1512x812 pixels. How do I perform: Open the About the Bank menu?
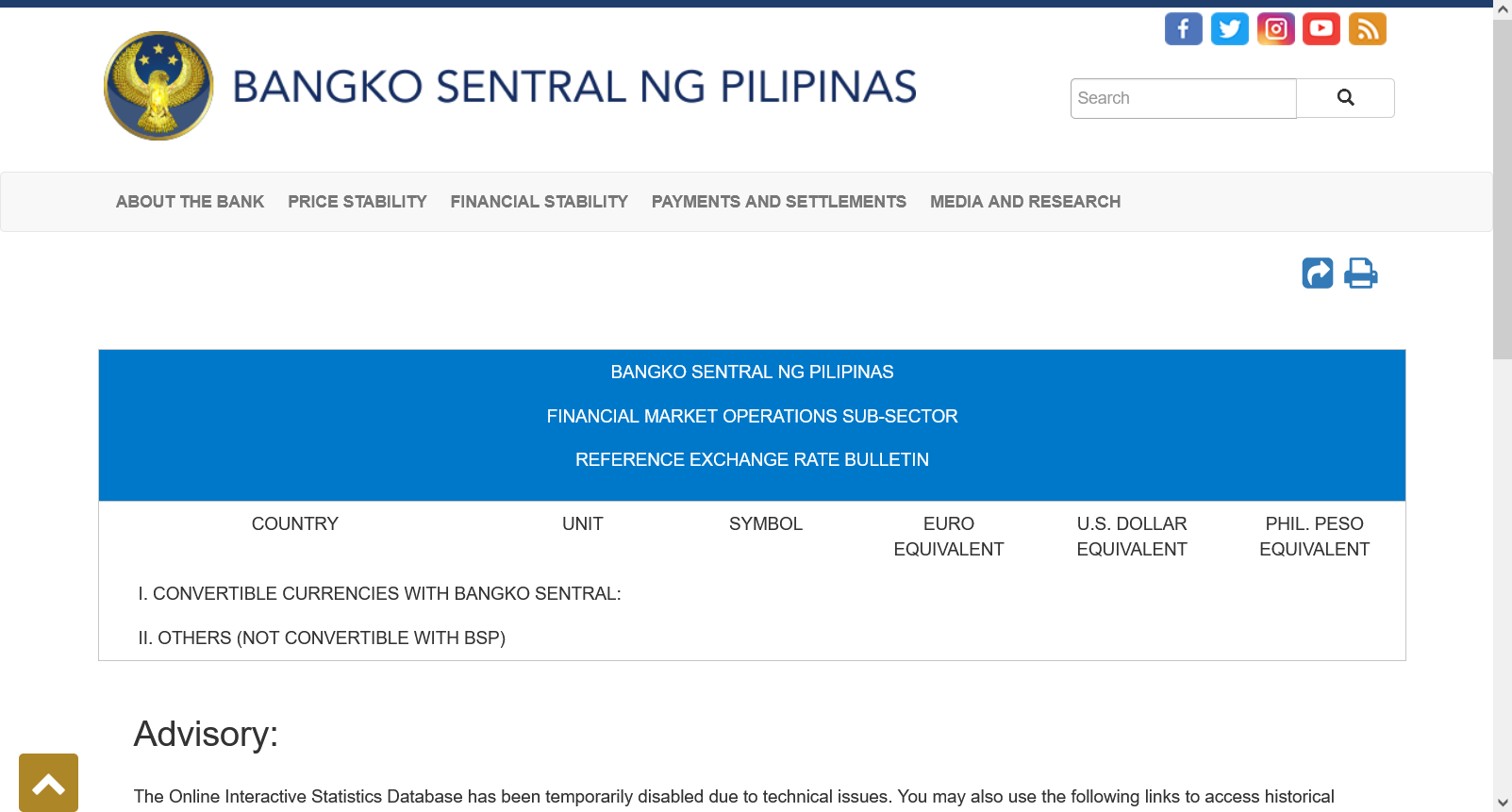pos(190,202)
